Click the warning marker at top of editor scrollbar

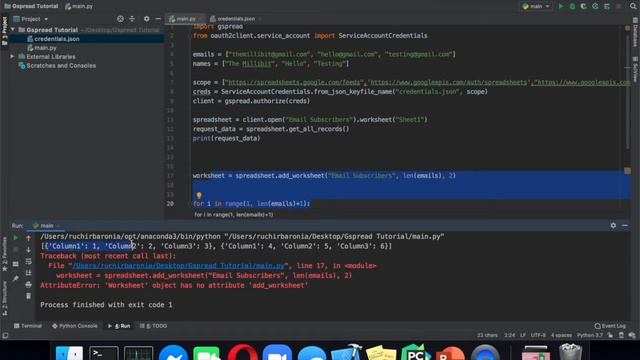pyautogui.click(x=627, y=28)
